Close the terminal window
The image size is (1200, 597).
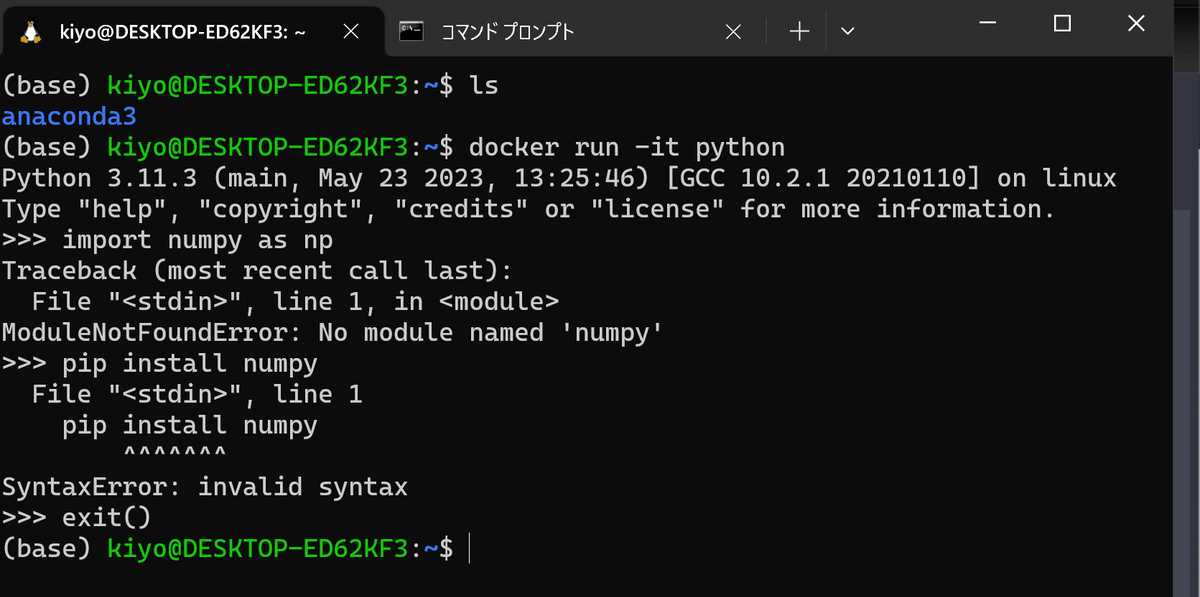point(1136,23)
